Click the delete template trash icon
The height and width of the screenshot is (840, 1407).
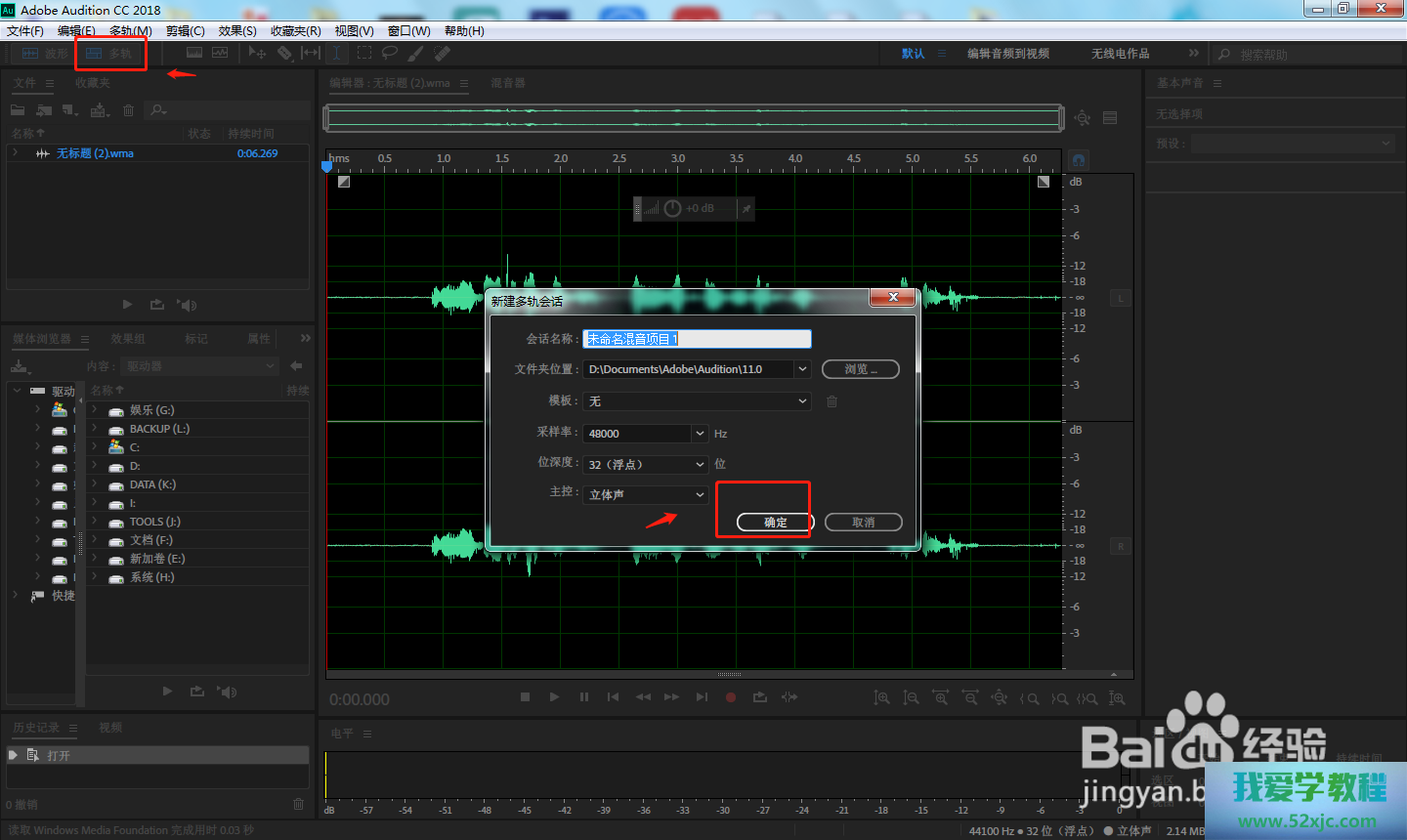point(831,401)
